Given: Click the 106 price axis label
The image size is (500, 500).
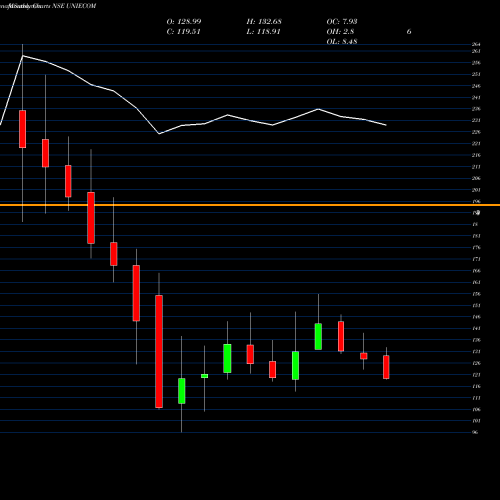Looking at the screenshot, I should (x=476, y=409).
